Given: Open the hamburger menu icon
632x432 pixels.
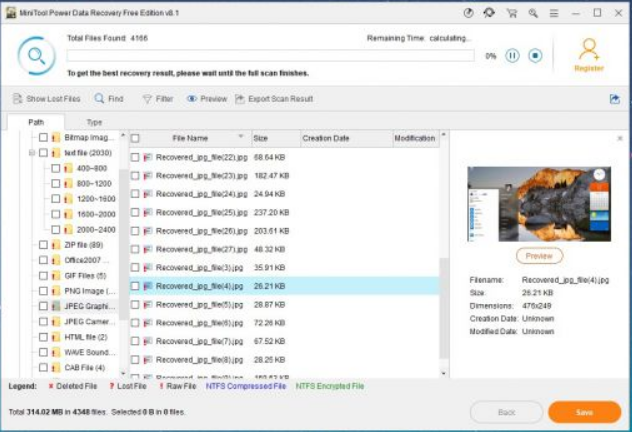Looking at the screenshot, I should pyautogui.click(x=554, y=13).
